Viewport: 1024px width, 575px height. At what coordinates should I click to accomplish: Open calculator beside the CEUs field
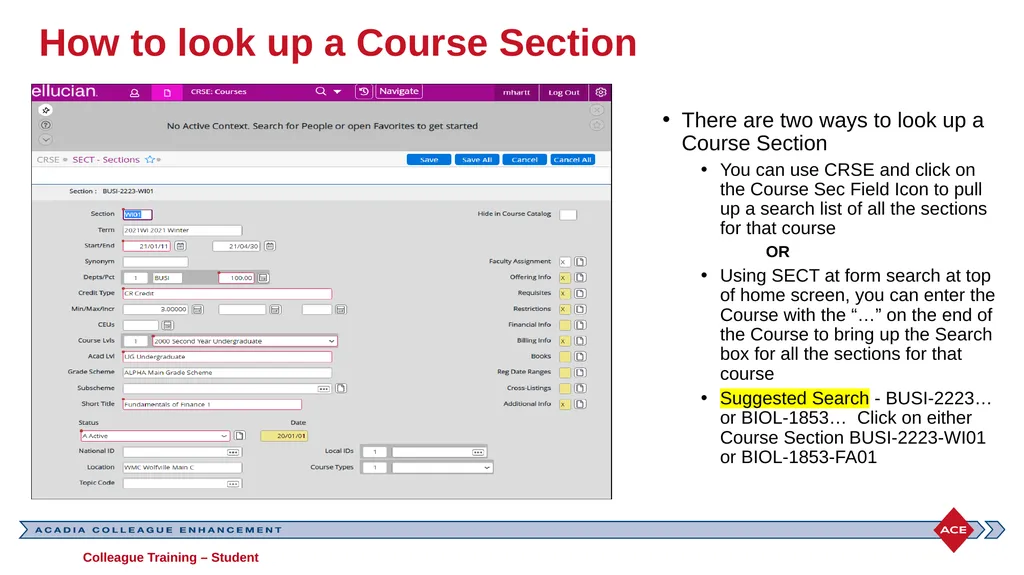[x=168, y=325]
